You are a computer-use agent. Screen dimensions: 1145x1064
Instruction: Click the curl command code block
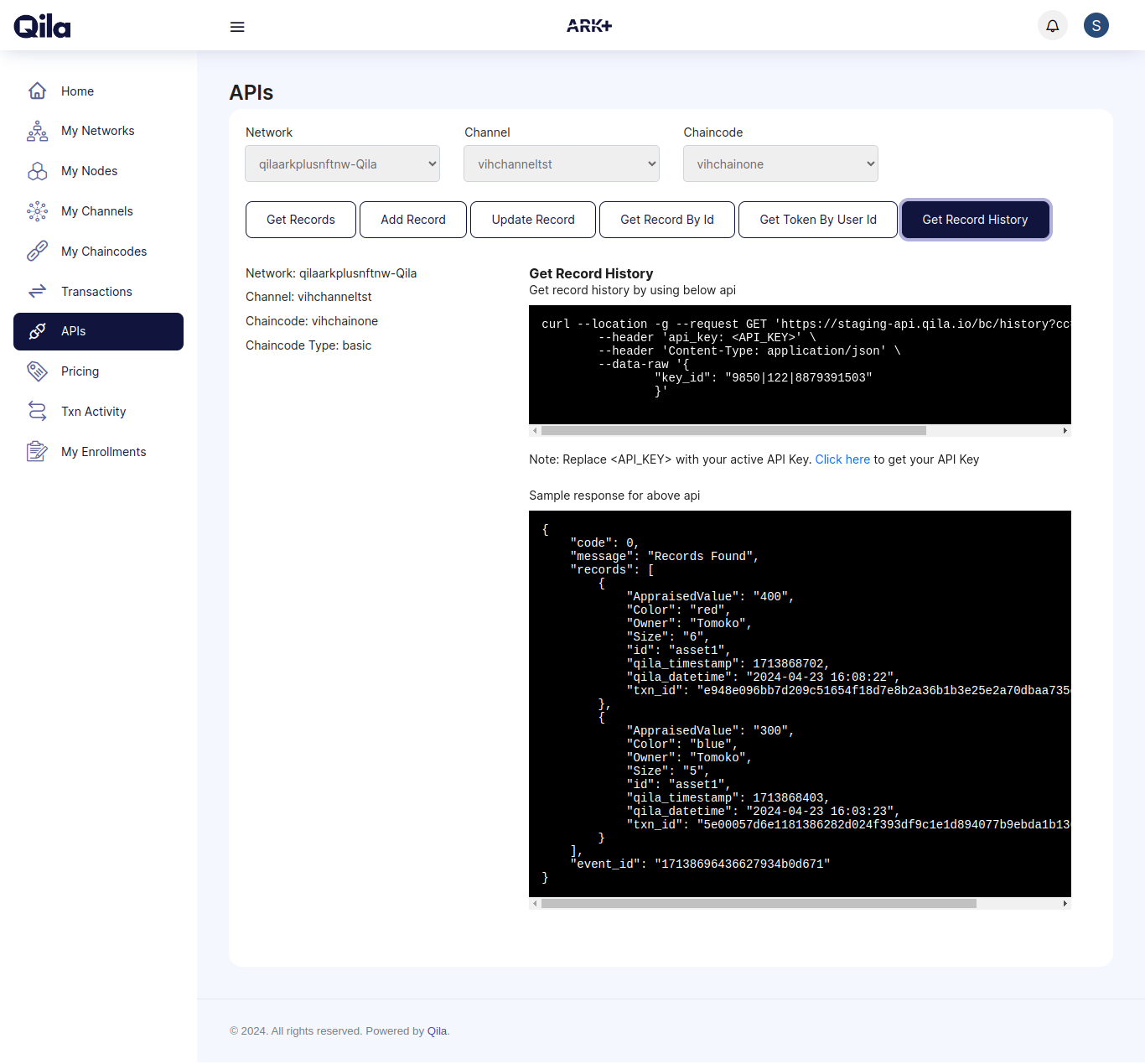pos(800,365)
